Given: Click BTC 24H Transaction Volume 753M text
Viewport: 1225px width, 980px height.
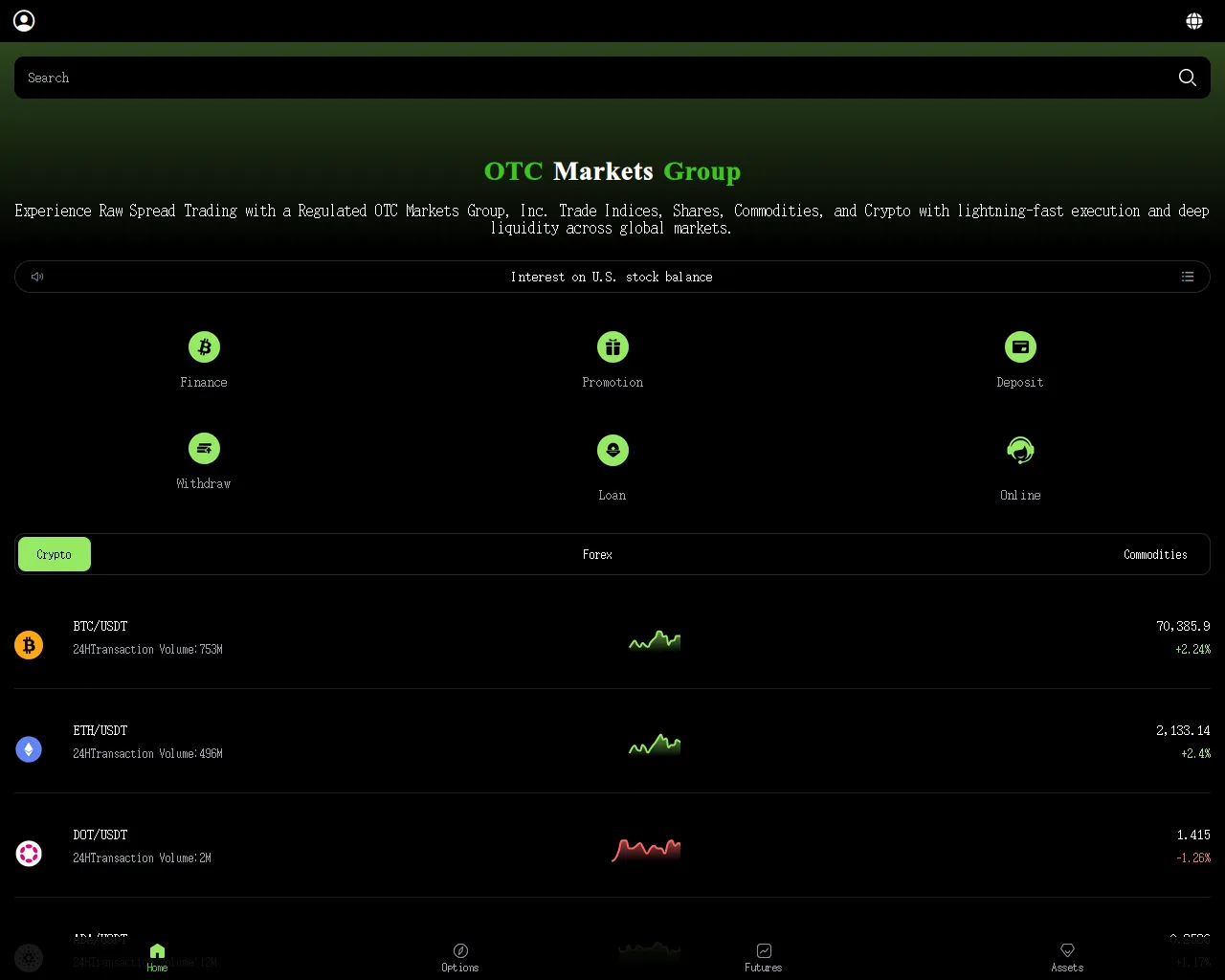Looking at the screenshot, I should 147,649.
